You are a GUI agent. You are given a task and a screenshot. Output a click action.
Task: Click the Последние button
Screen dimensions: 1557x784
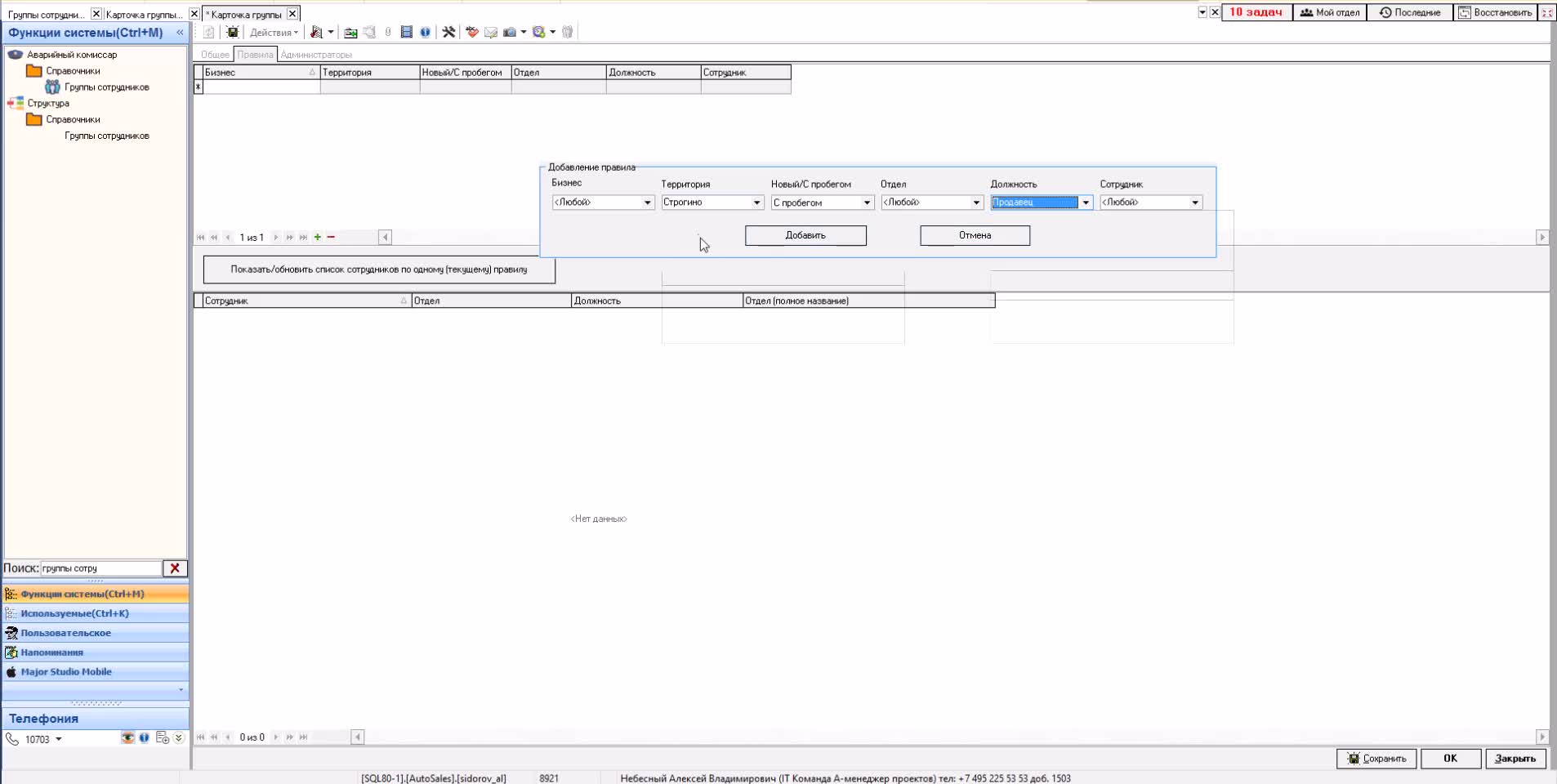point(1410,12)
